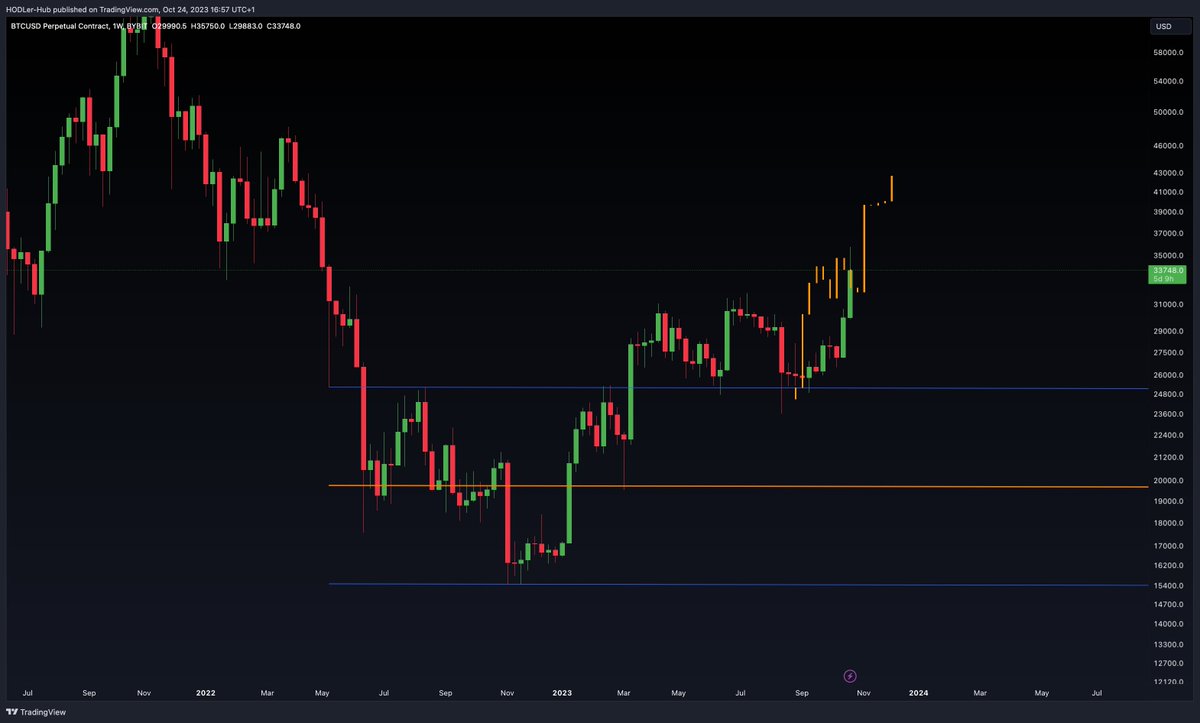This screenshot has height=723, width=1200.
Task: Click the 31000.0 price axis label
Action: click(1168, 304)
